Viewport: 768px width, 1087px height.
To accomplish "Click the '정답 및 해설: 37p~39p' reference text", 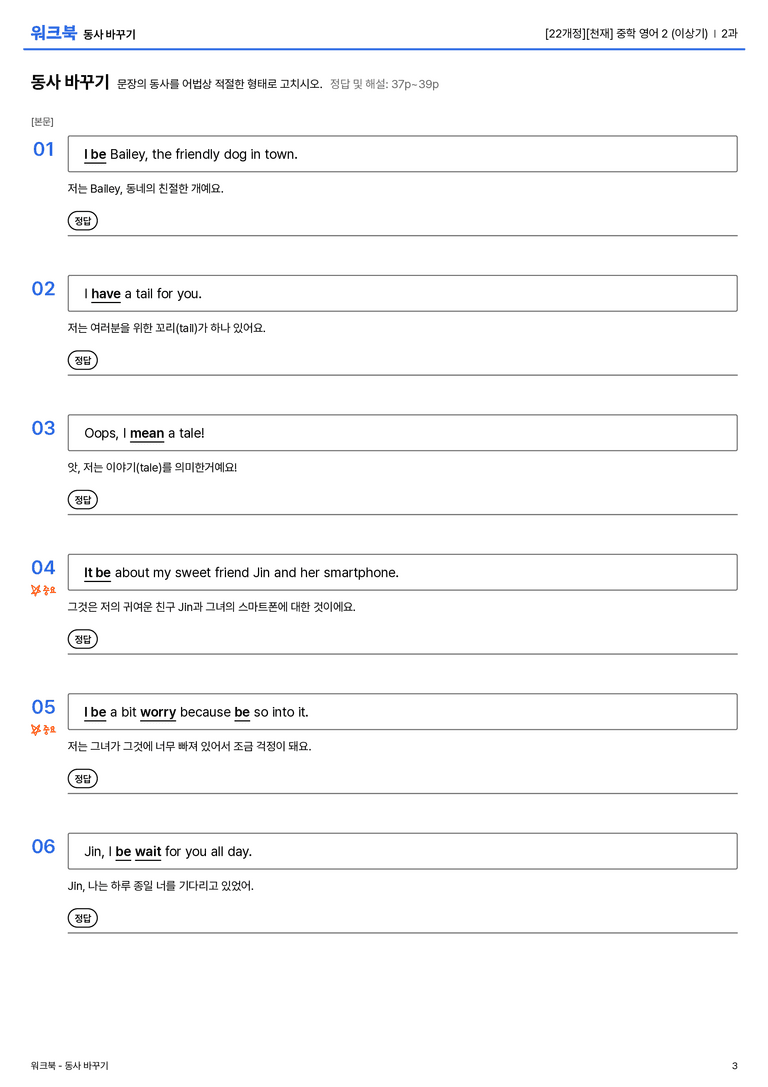I will coord(384,84).
